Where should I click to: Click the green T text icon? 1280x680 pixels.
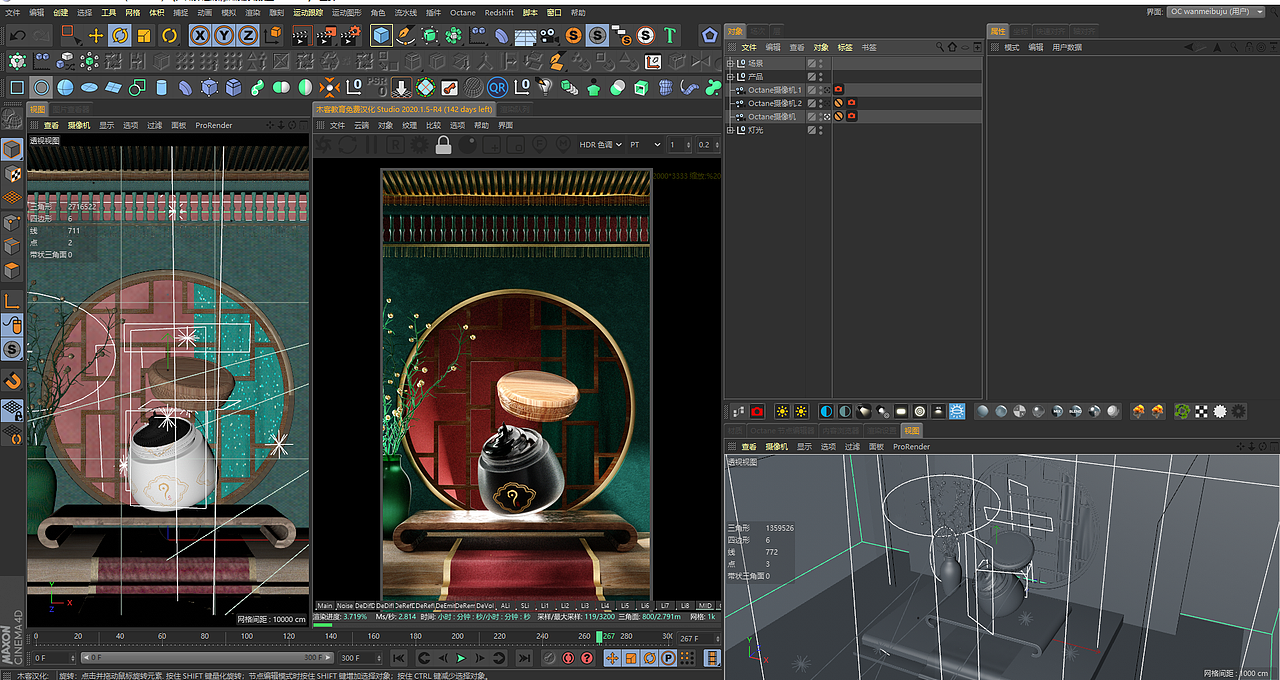[x=669, y=35]
